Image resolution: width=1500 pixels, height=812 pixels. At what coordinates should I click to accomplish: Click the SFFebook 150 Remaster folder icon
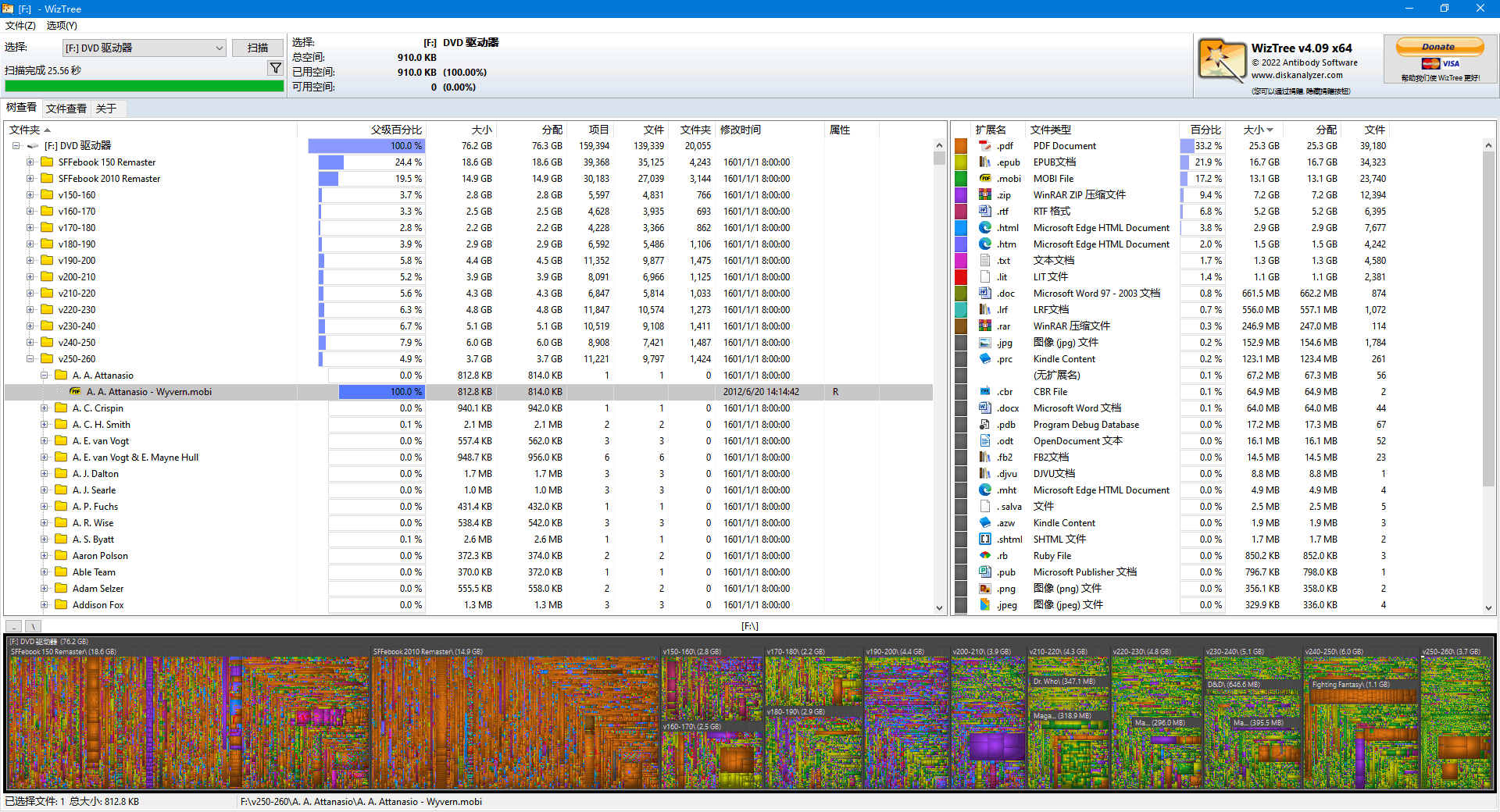pyautogui.click(x=47, y=162)
